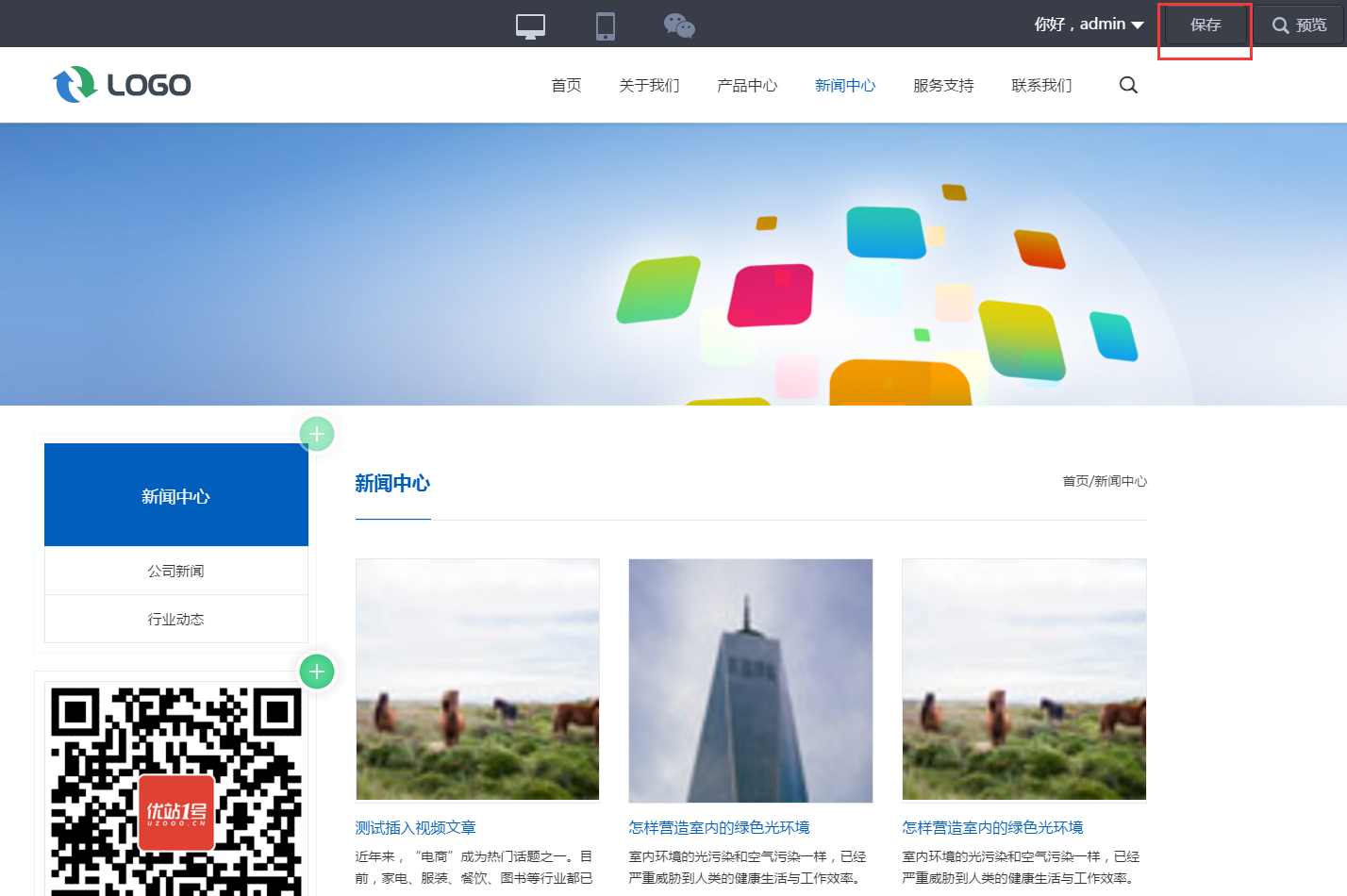Viewport: 1347px width, 896px height.
Task: Switch to mobile phone view icon
Action: pos(606,25)
